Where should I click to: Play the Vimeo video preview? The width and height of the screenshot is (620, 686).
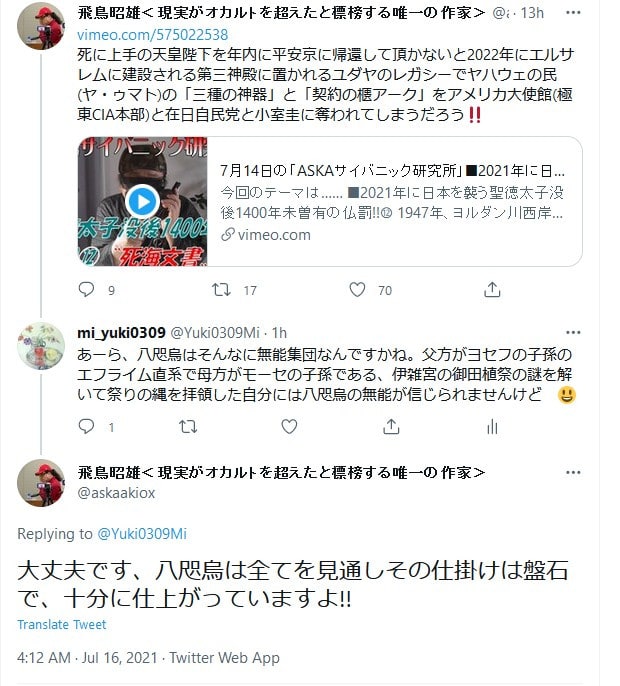[x=142, y=202]
